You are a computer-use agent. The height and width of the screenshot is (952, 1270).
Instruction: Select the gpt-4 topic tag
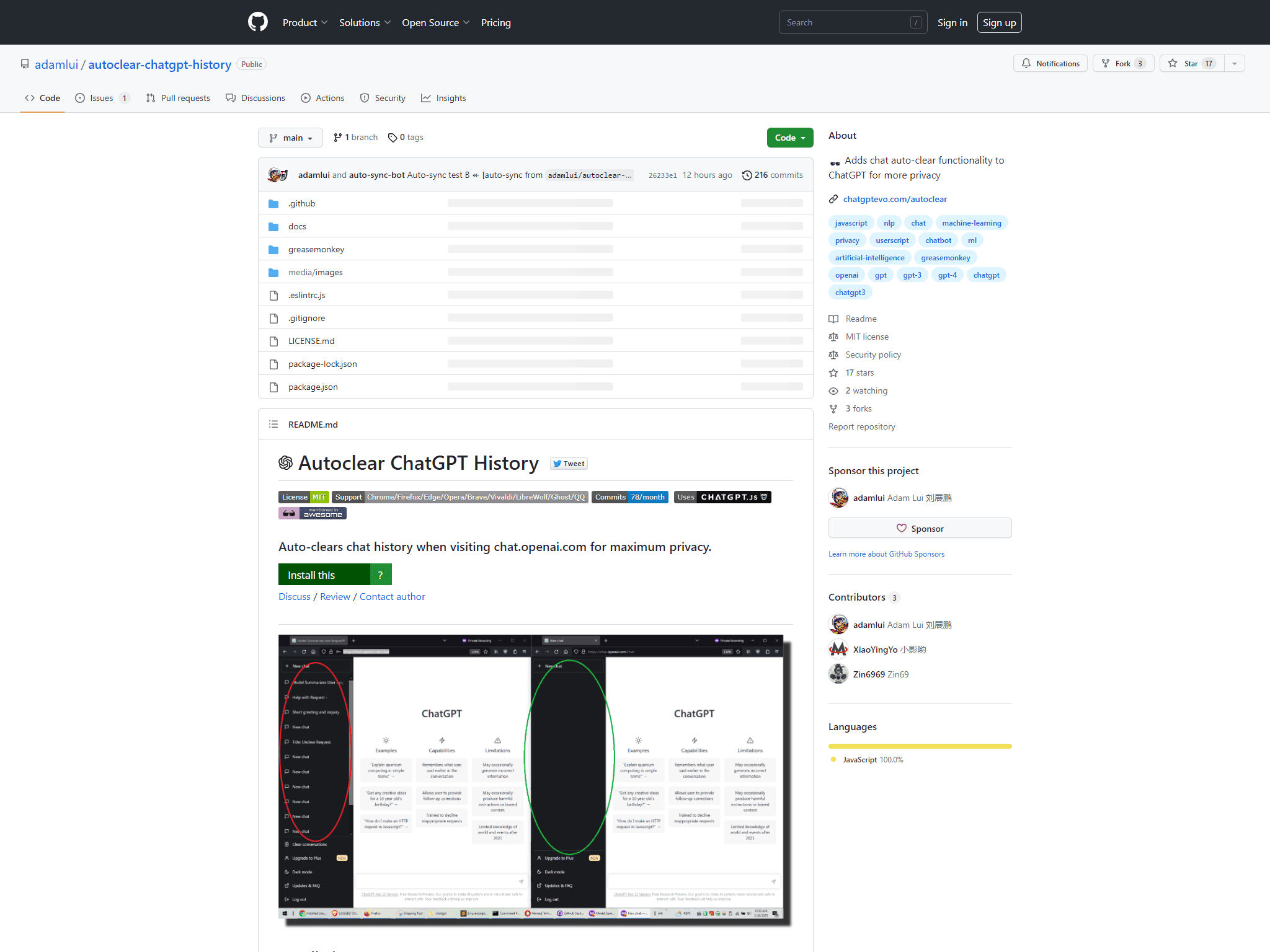(x=947, y=275)
